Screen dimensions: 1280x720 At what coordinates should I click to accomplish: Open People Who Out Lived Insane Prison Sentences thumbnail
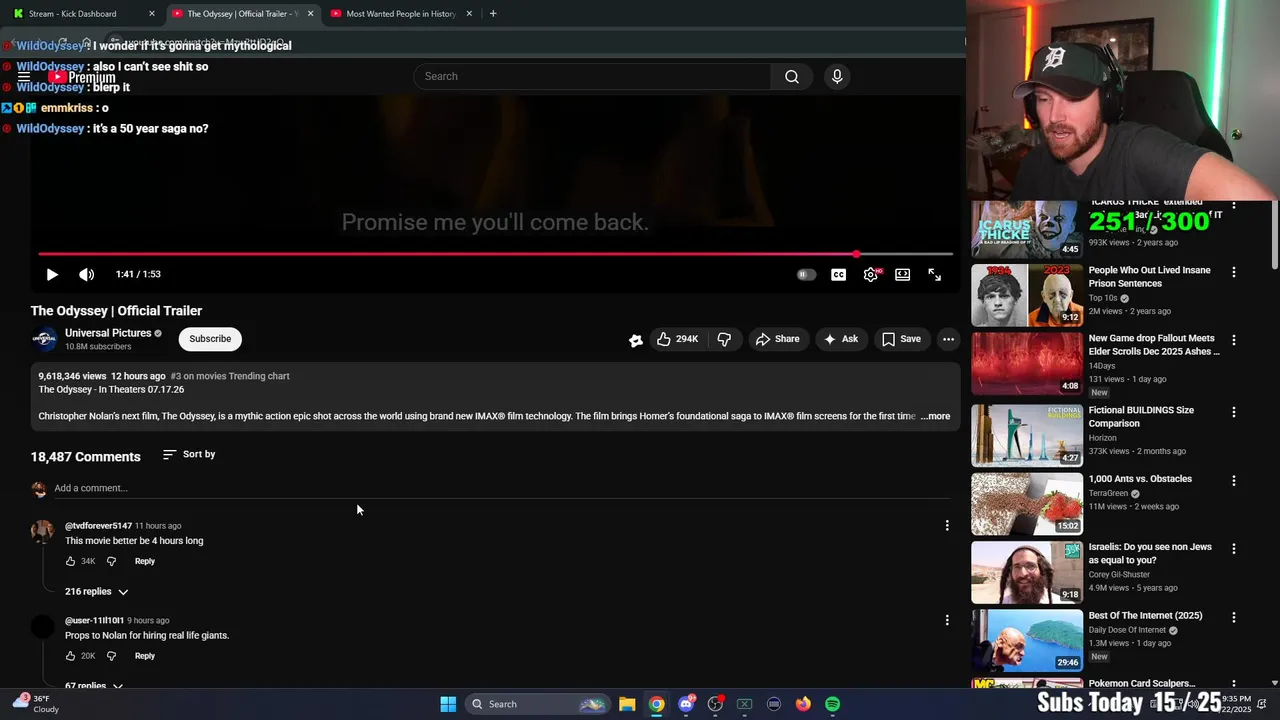pyautogui.click(x=1027, y=295)
